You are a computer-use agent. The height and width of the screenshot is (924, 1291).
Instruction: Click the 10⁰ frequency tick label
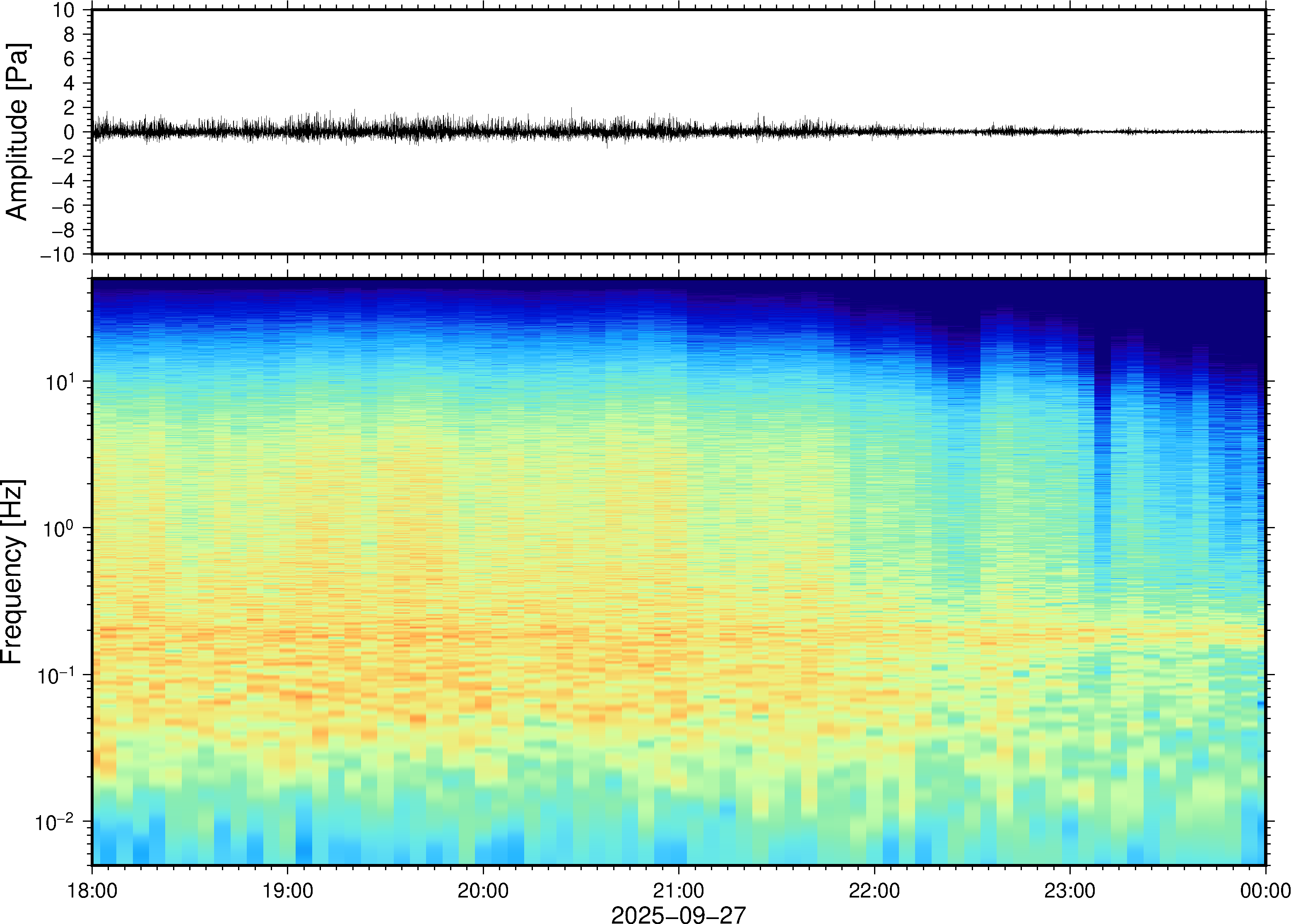[x=59, y=529]
